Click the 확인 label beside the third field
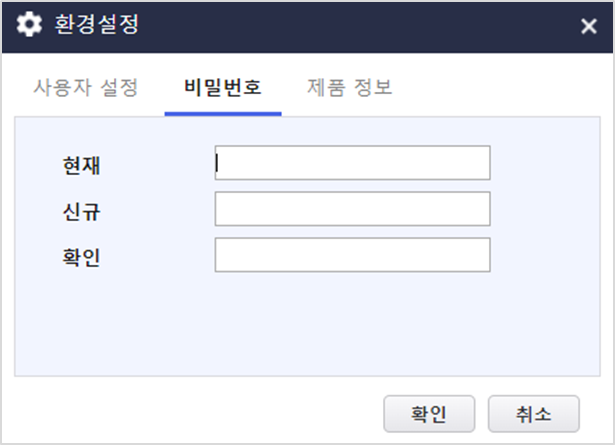Screen dimensions: 615x445 click(82, 258)
